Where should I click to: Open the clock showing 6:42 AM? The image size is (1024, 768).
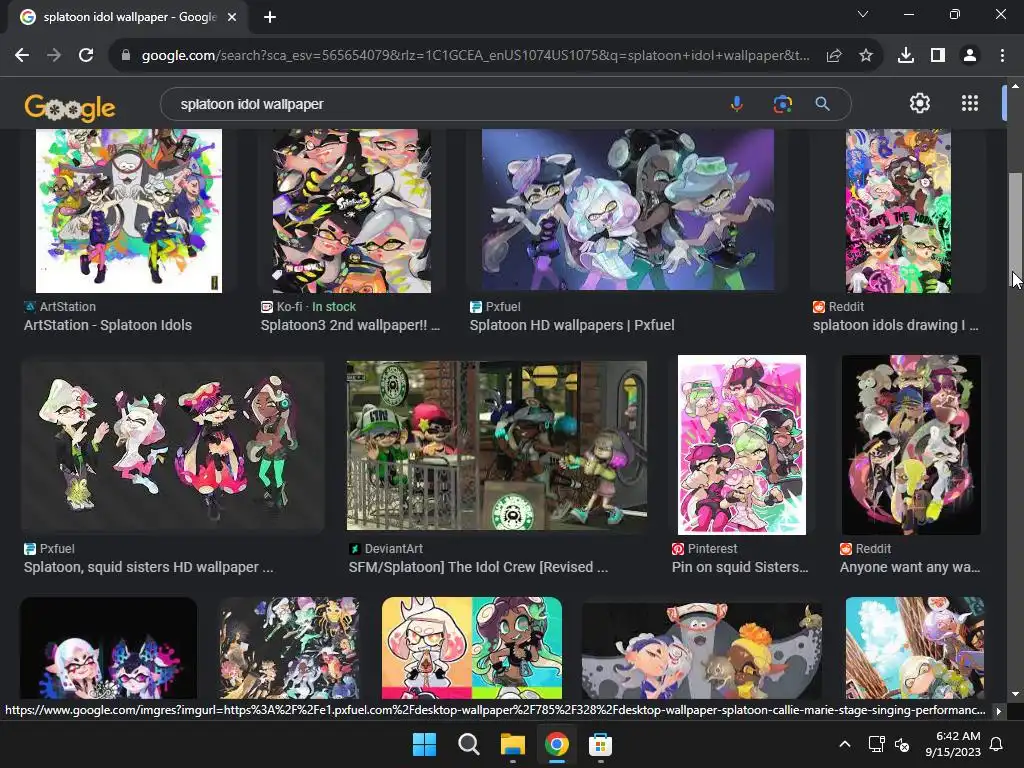[953, 744]
